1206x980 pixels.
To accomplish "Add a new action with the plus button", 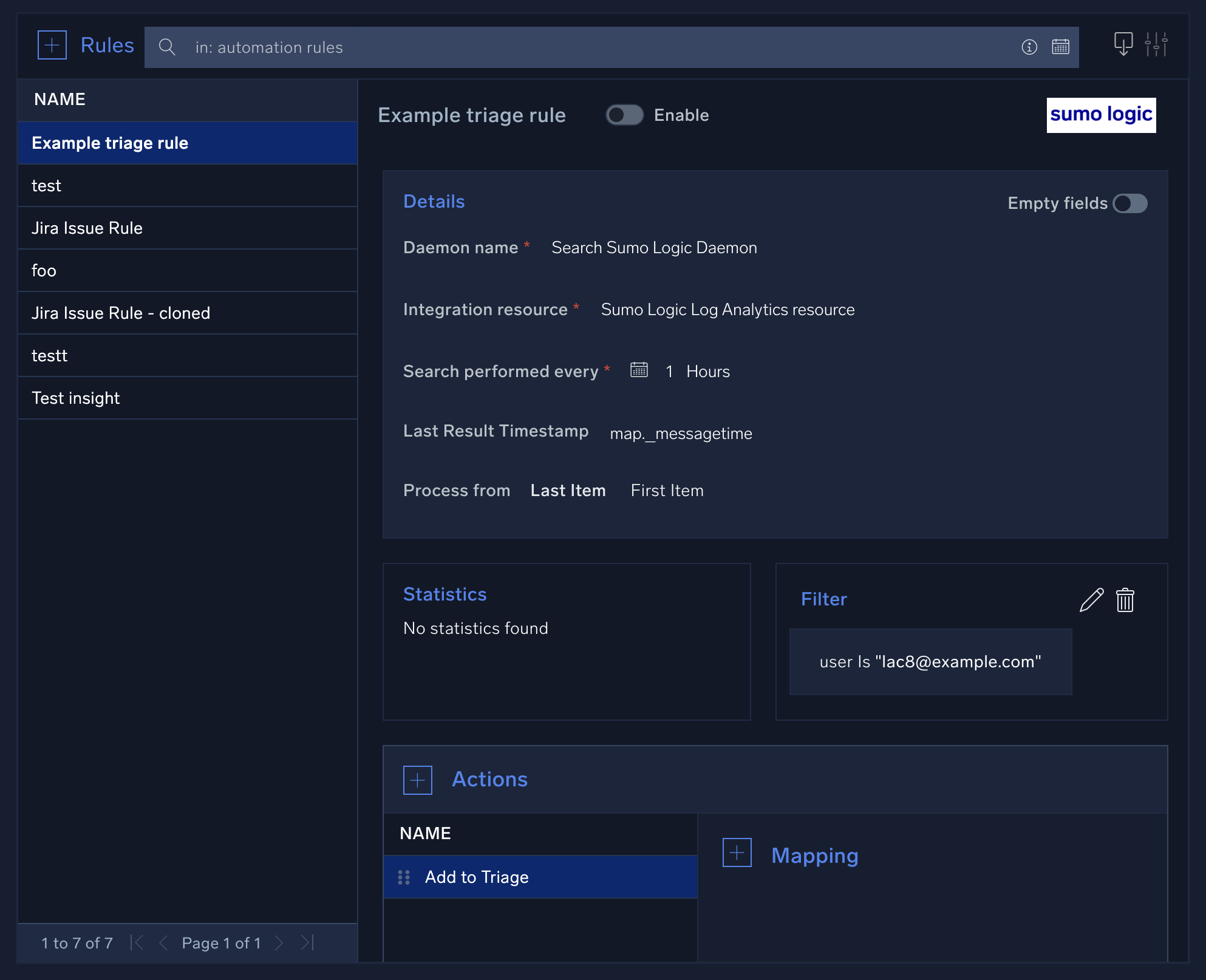I will [417, 780].
